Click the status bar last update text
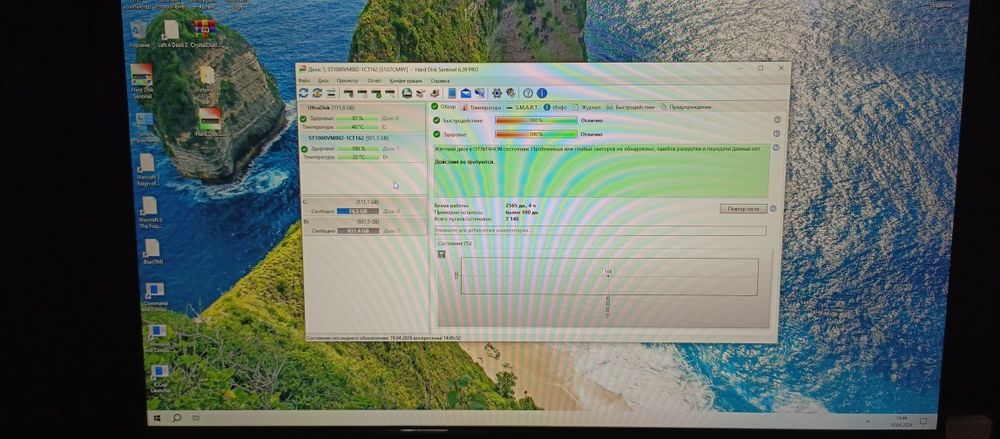Screen dimensions: 1000x439 383,337
